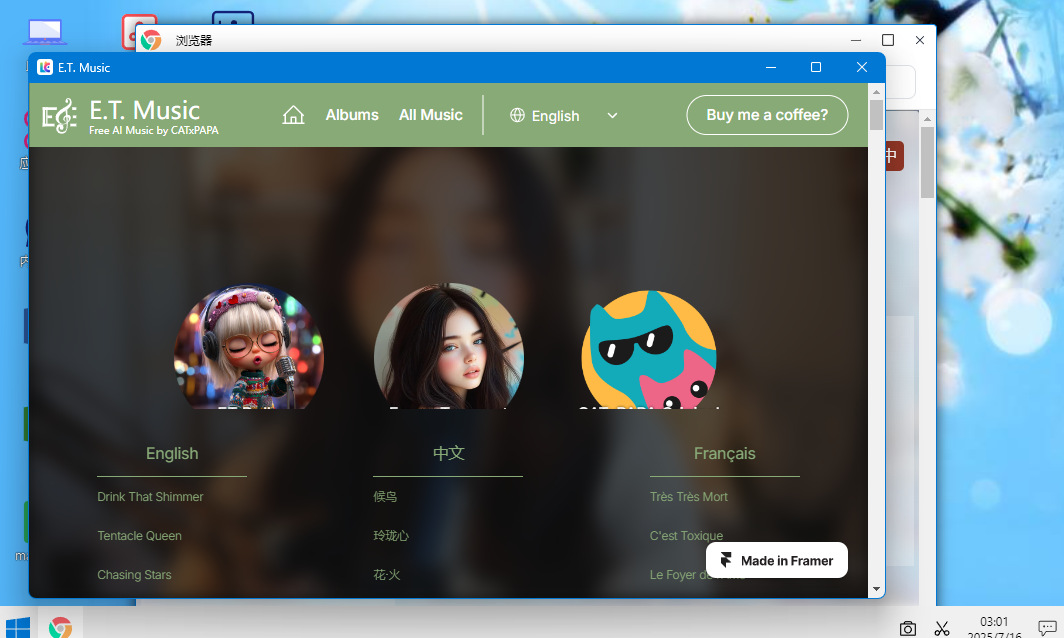The height and width of the screenshot is (638, 1064).
Task: Click the E.T. Music window title bar icon
Action: tap(45, 67)
